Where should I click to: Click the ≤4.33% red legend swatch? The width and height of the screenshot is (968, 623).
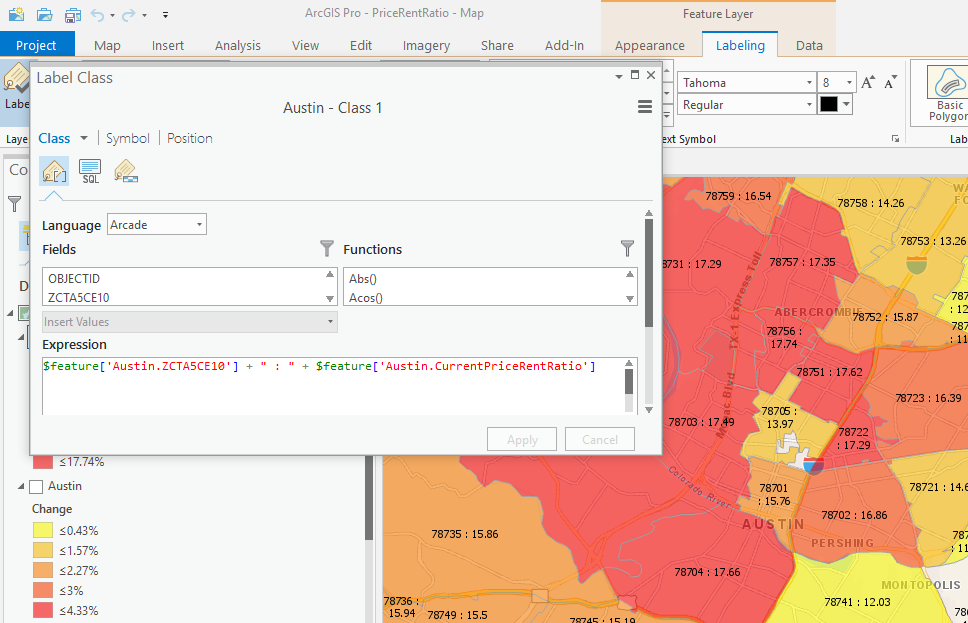tap(43, 611)
